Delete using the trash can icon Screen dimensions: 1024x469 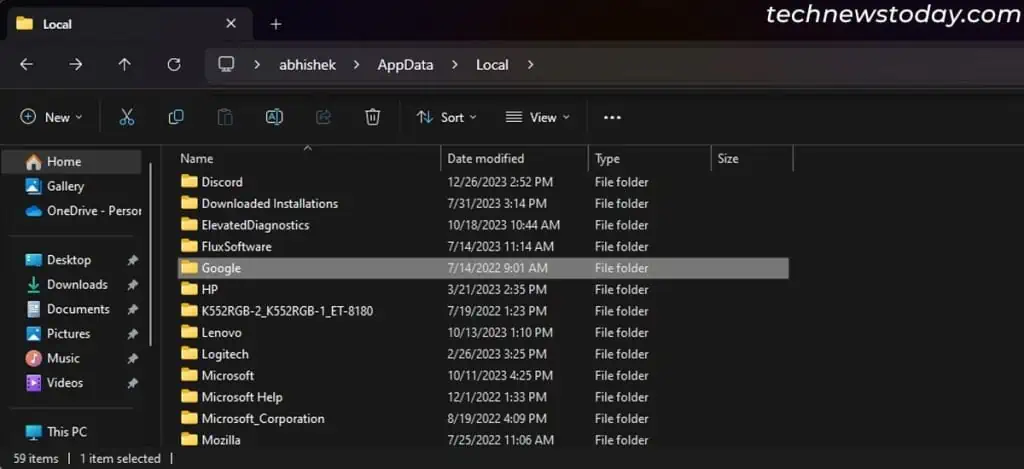pyautogui.click(x=372, y=117)
